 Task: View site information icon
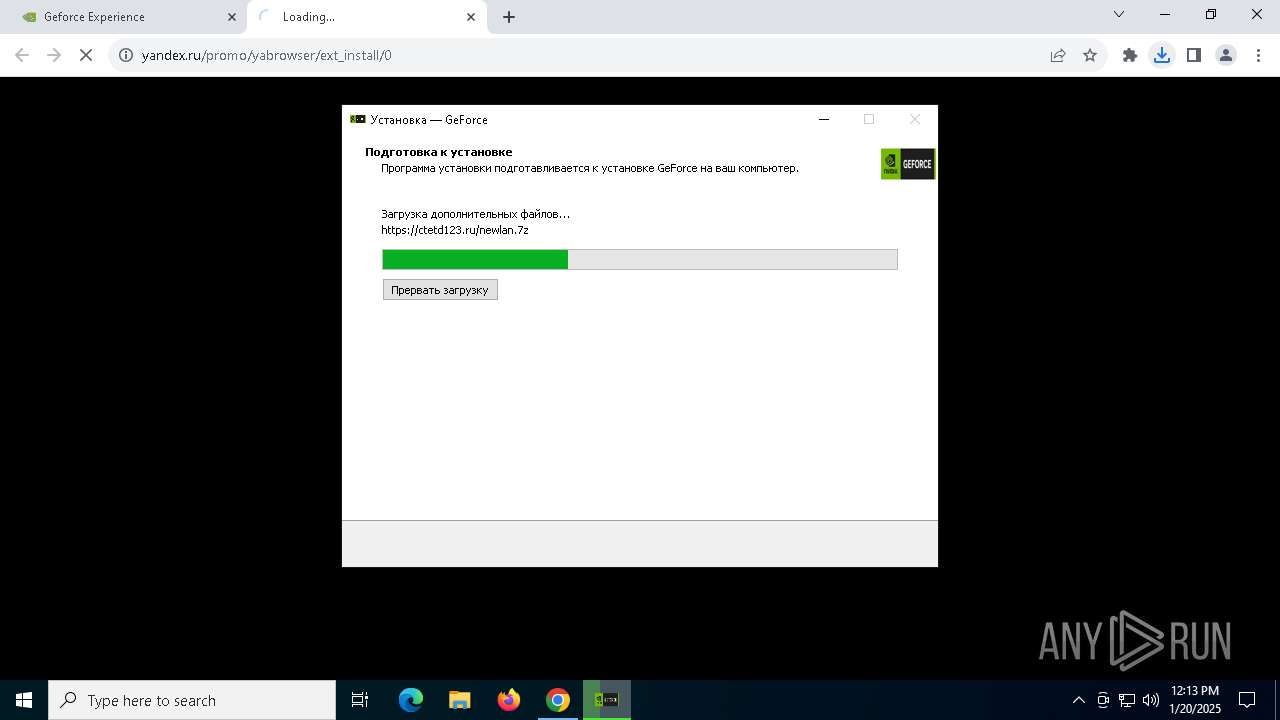click(x=126, y=55)
